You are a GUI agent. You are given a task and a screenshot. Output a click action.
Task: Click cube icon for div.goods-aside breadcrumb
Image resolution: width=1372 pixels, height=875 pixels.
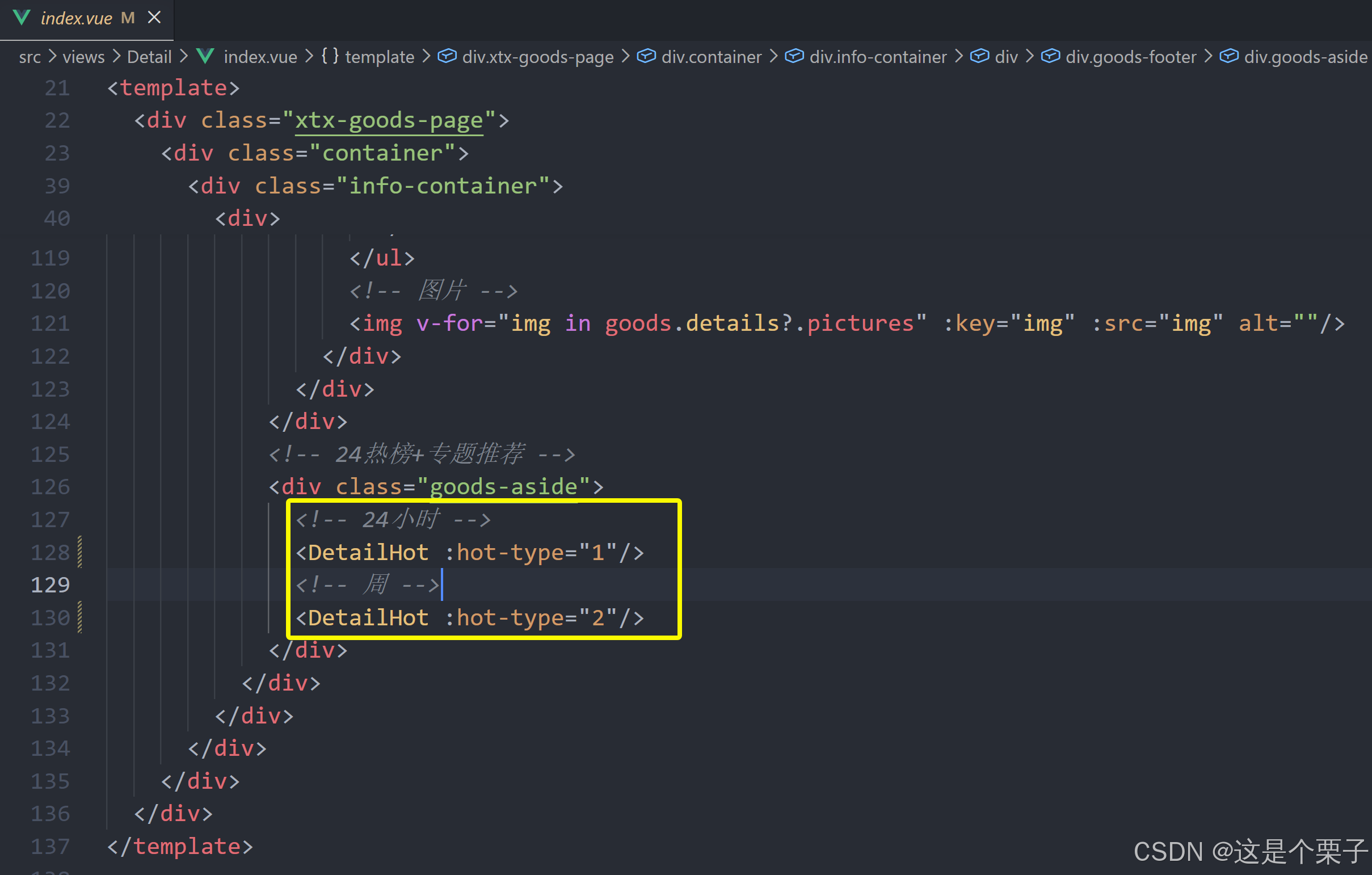click(x=1229, y=56)
